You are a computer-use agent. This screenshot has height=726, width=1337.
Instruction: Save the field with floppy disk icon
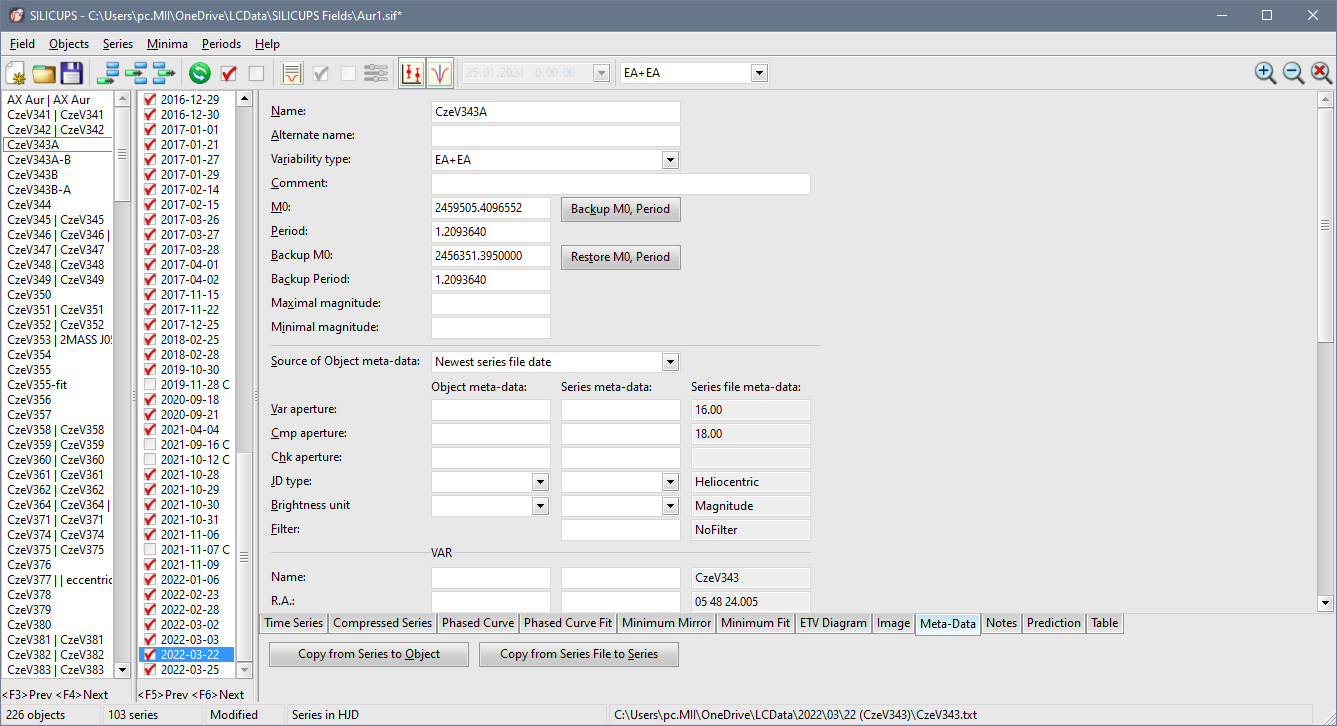71,73
